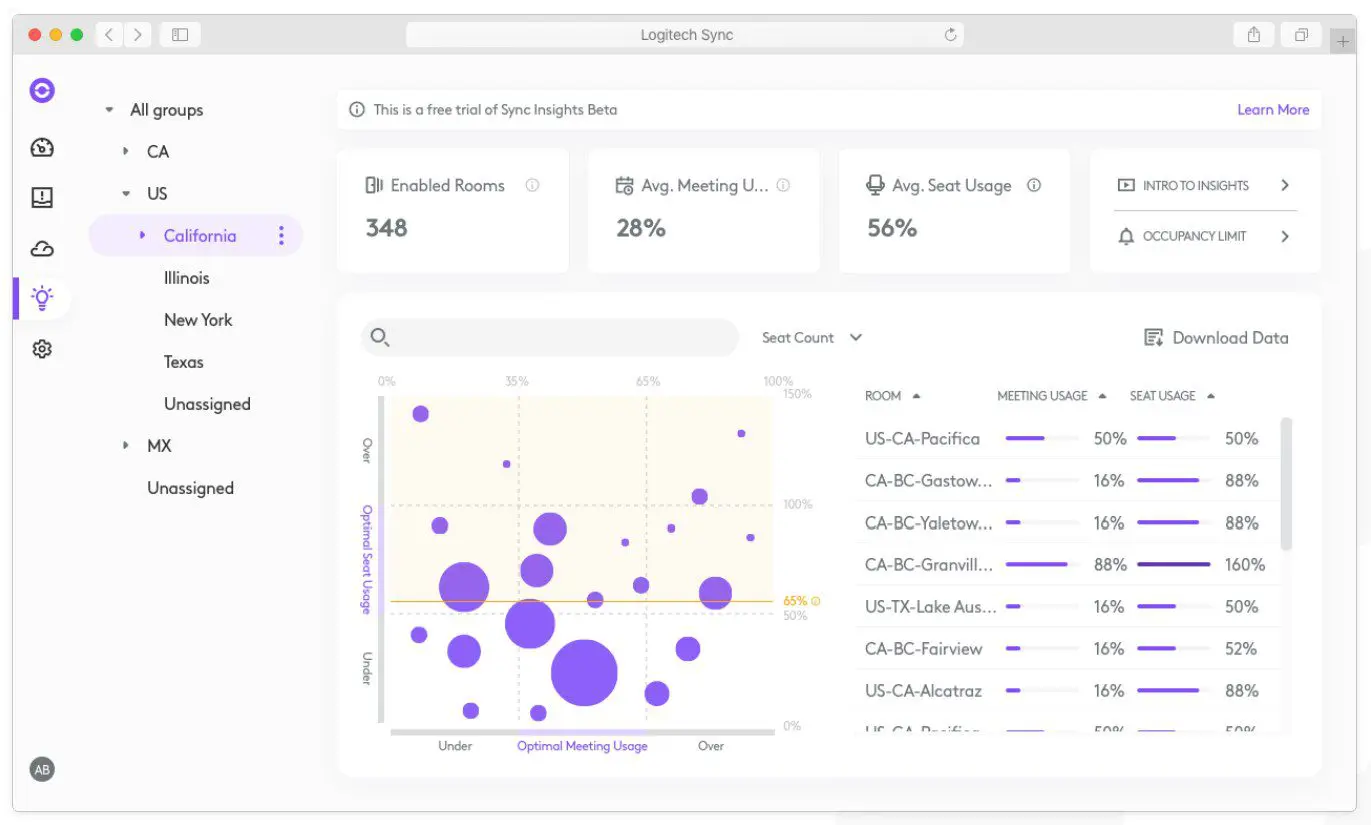Open the cloud icon in sidebar
The image size is (1371, 825).
click(42, 248)
